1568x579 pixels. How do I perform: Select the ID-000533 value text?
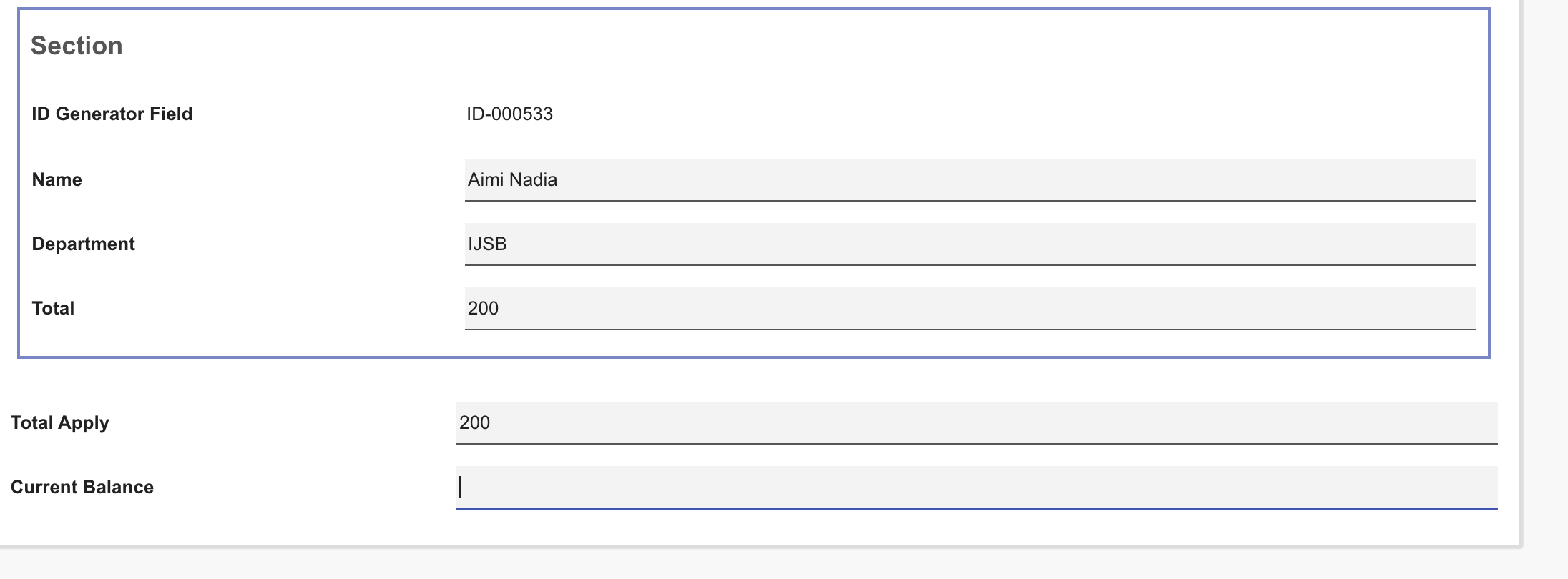(x=509, y=114)
